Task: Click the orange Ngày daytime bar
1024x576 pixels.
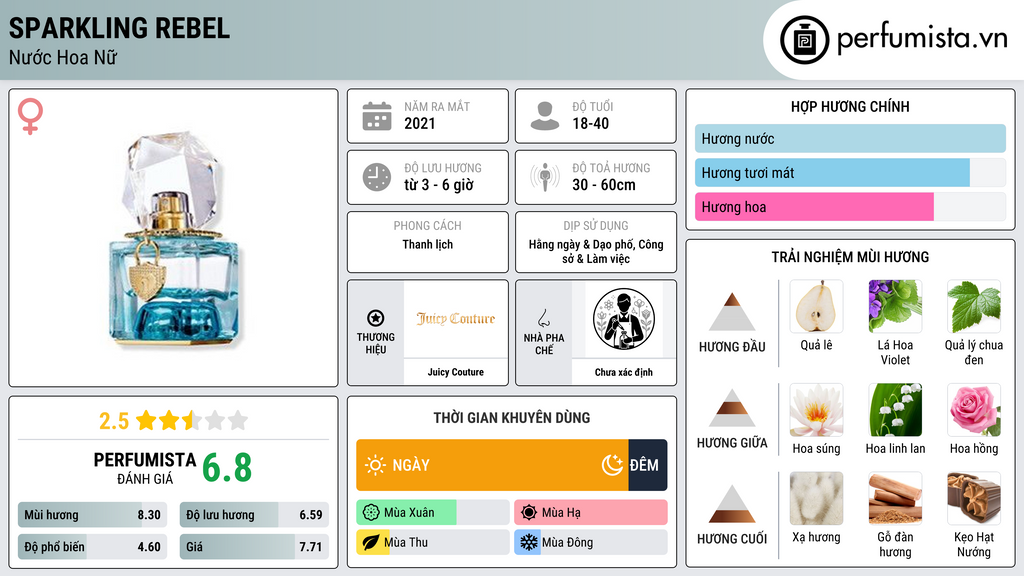Action: (x=492, y=465)
